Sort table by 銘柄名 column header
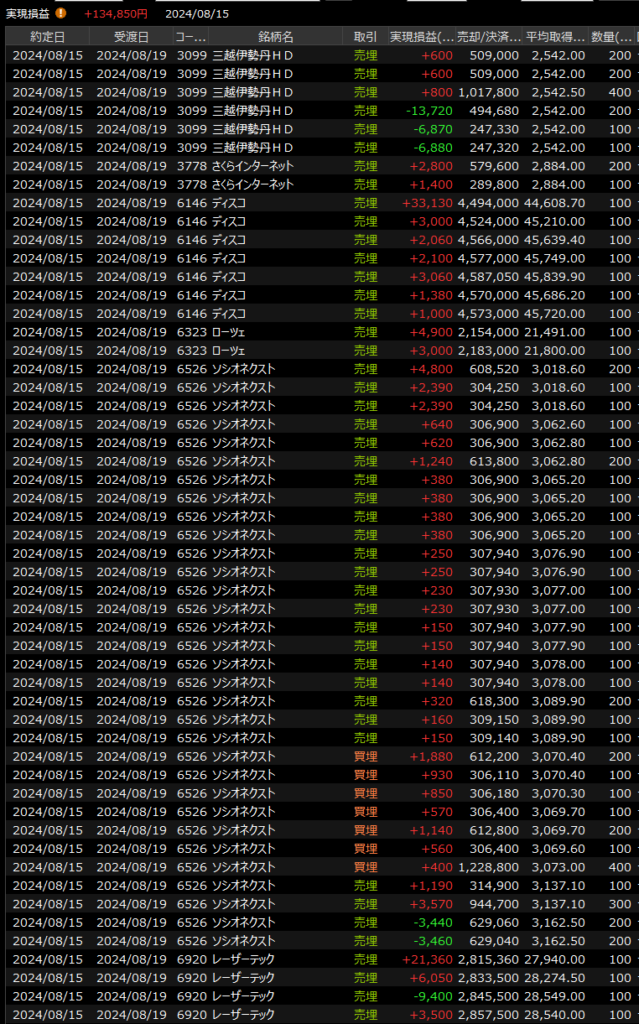 pos(275,36)
